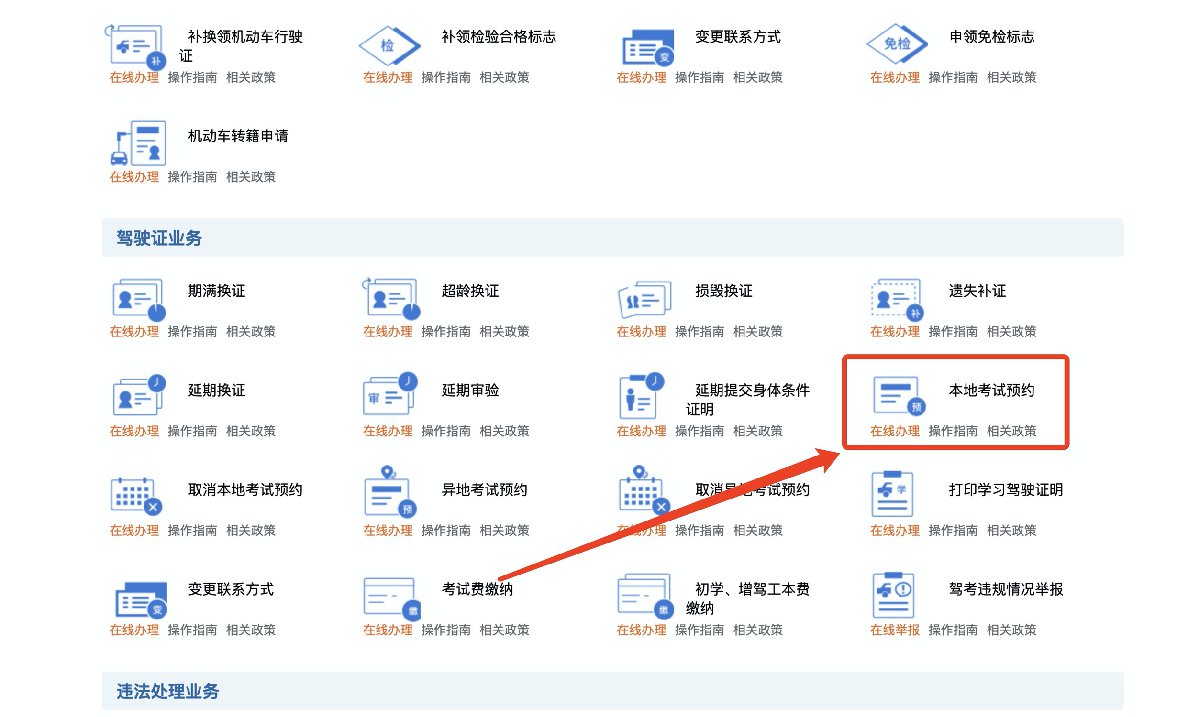Image resolution: width=1200 pixels, height=717 pixels.
Task: Select the 违法处理业务 section header
Action: click(x=168, y=691)
